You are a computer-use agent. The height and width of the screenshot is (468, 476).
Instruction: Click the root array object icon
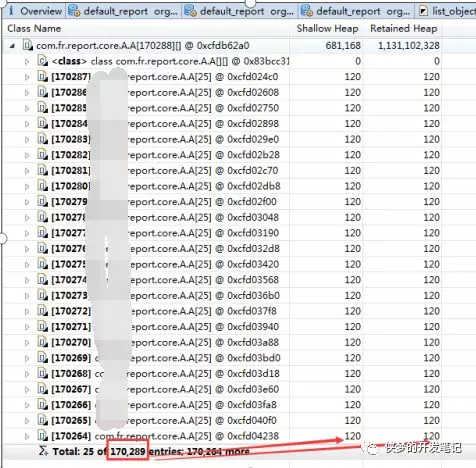tap(28, 45)
